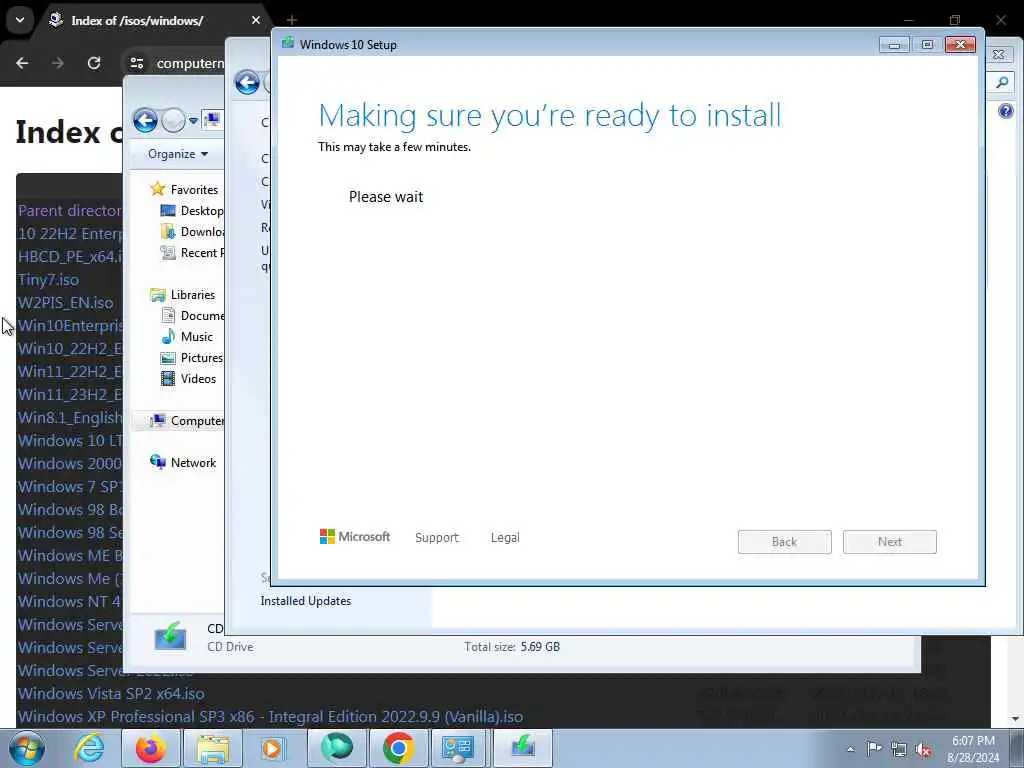Click the Control Panel search magnifier icon
Screen dimensions: 1024x768
click(1002, 83)
